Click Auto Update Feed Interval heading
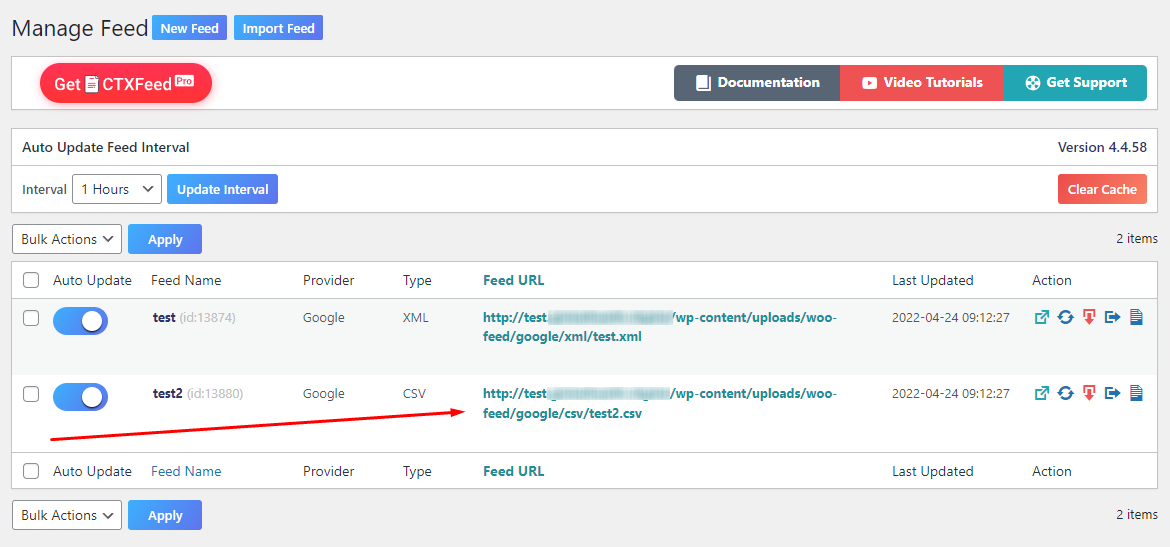The height and width of the screenshot is (547, 1170). click(x=105, y=147)
